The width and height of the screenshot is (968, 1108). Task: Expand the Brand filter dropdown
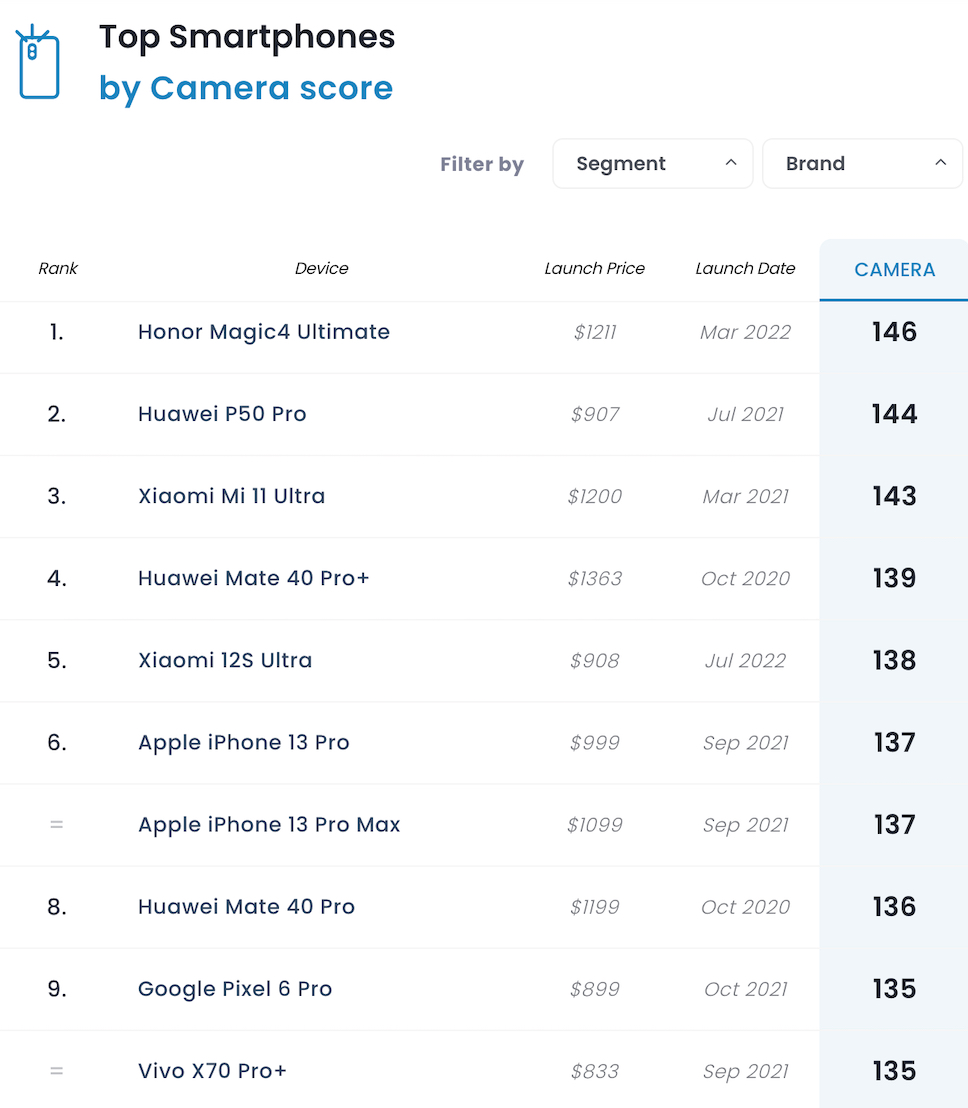point(862,164)
